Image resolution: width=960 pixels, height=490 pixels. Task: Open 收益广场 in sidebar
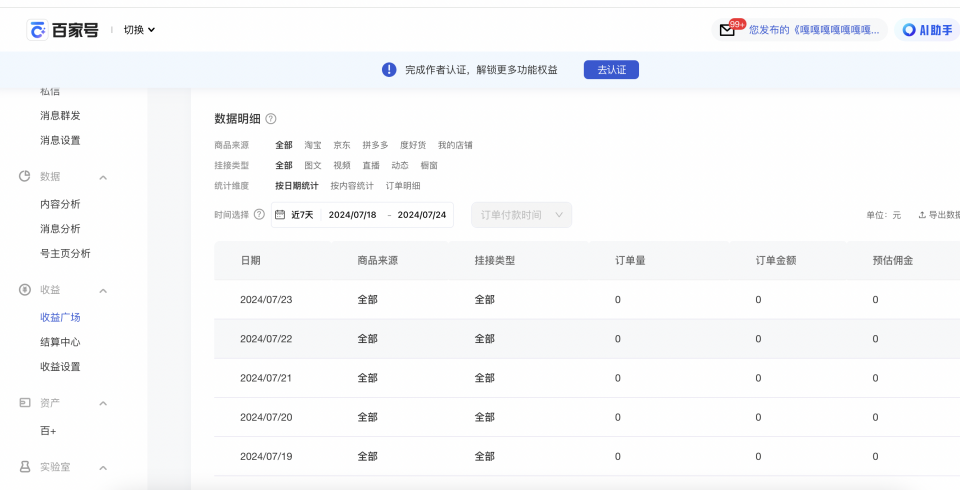click(60, 318)
